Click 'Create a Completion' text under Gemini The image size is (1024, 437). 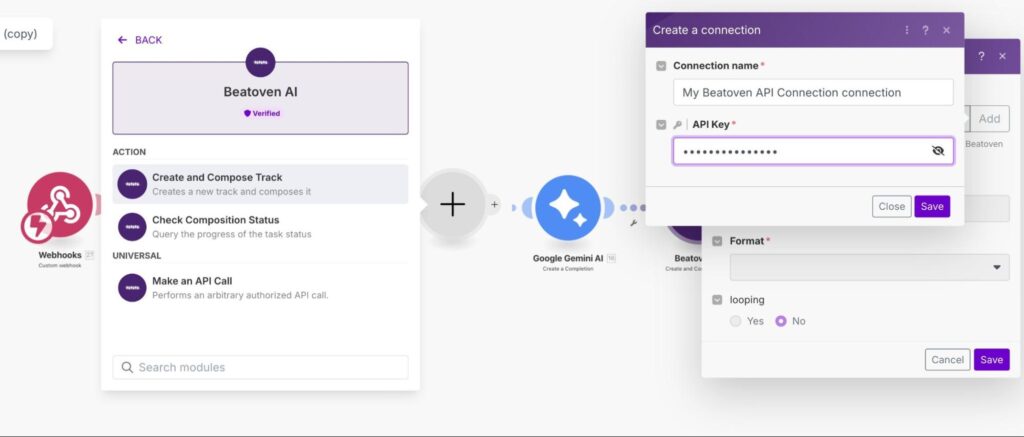point(568,269)
